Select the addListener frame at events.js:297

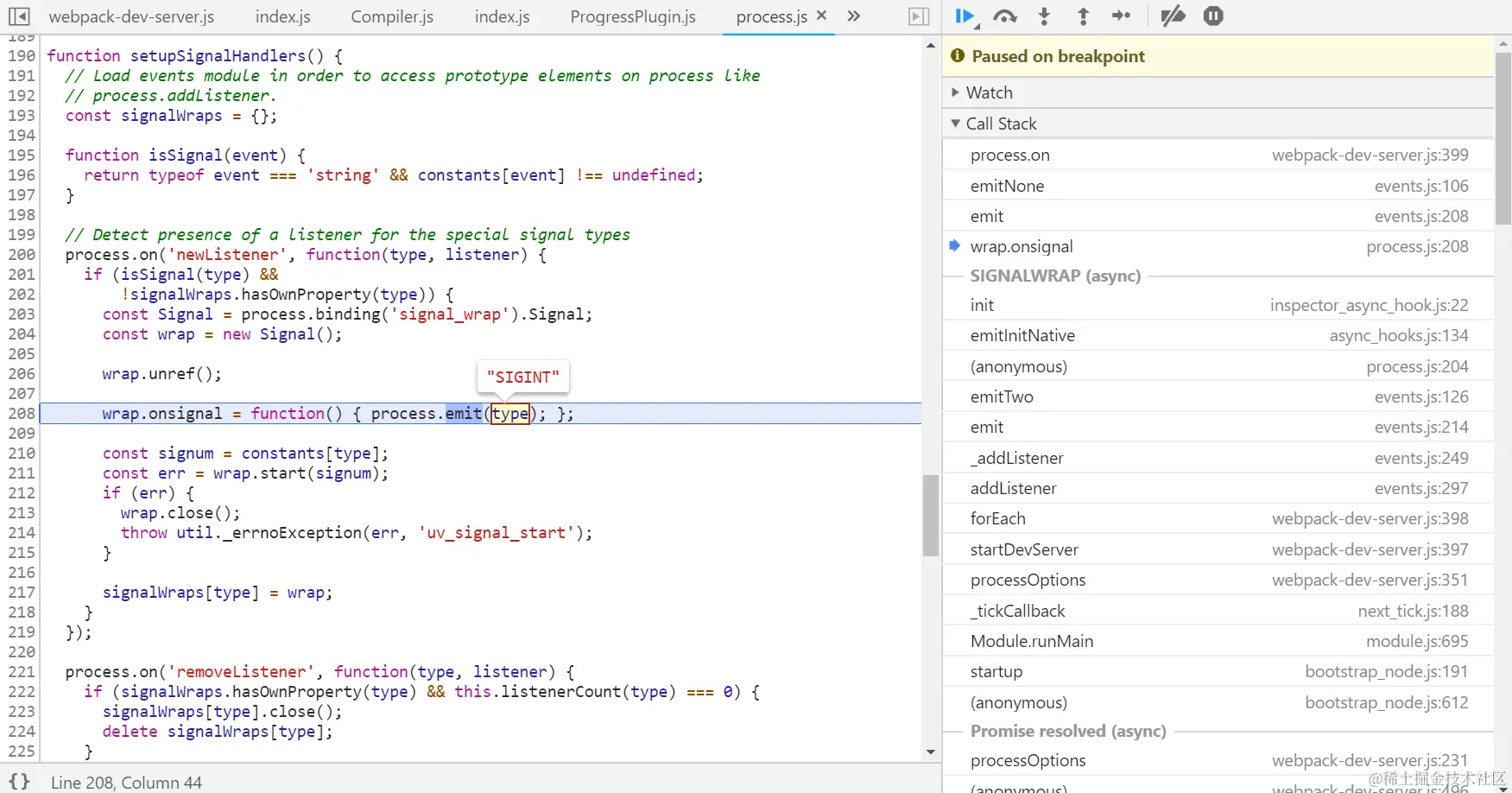click(1218, 488)
